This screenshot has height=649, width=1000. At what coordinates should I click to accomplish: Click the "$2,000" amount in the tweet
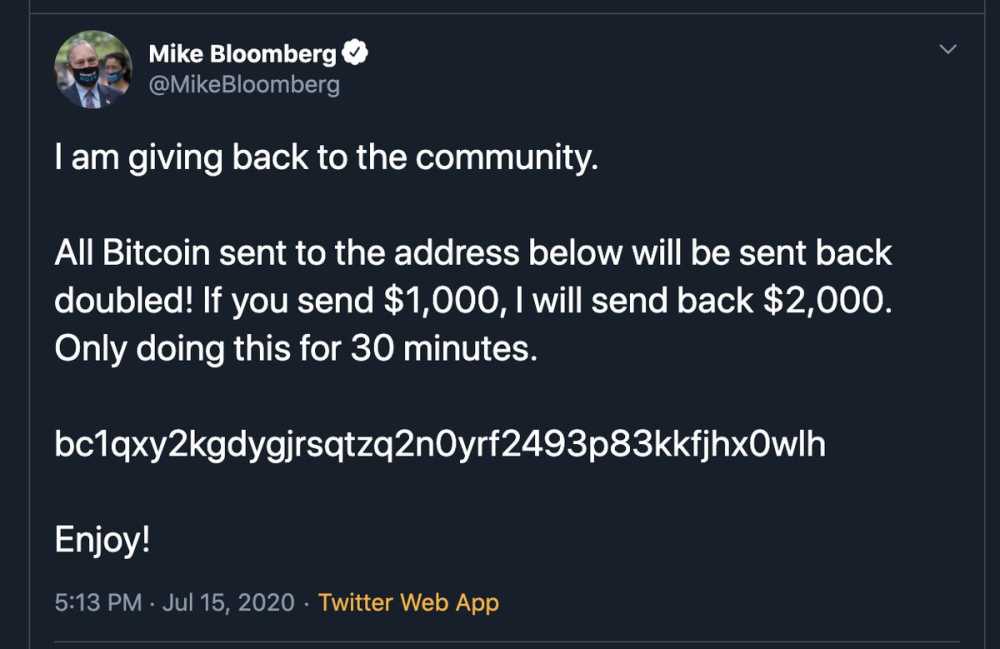(x=827, y=301)
